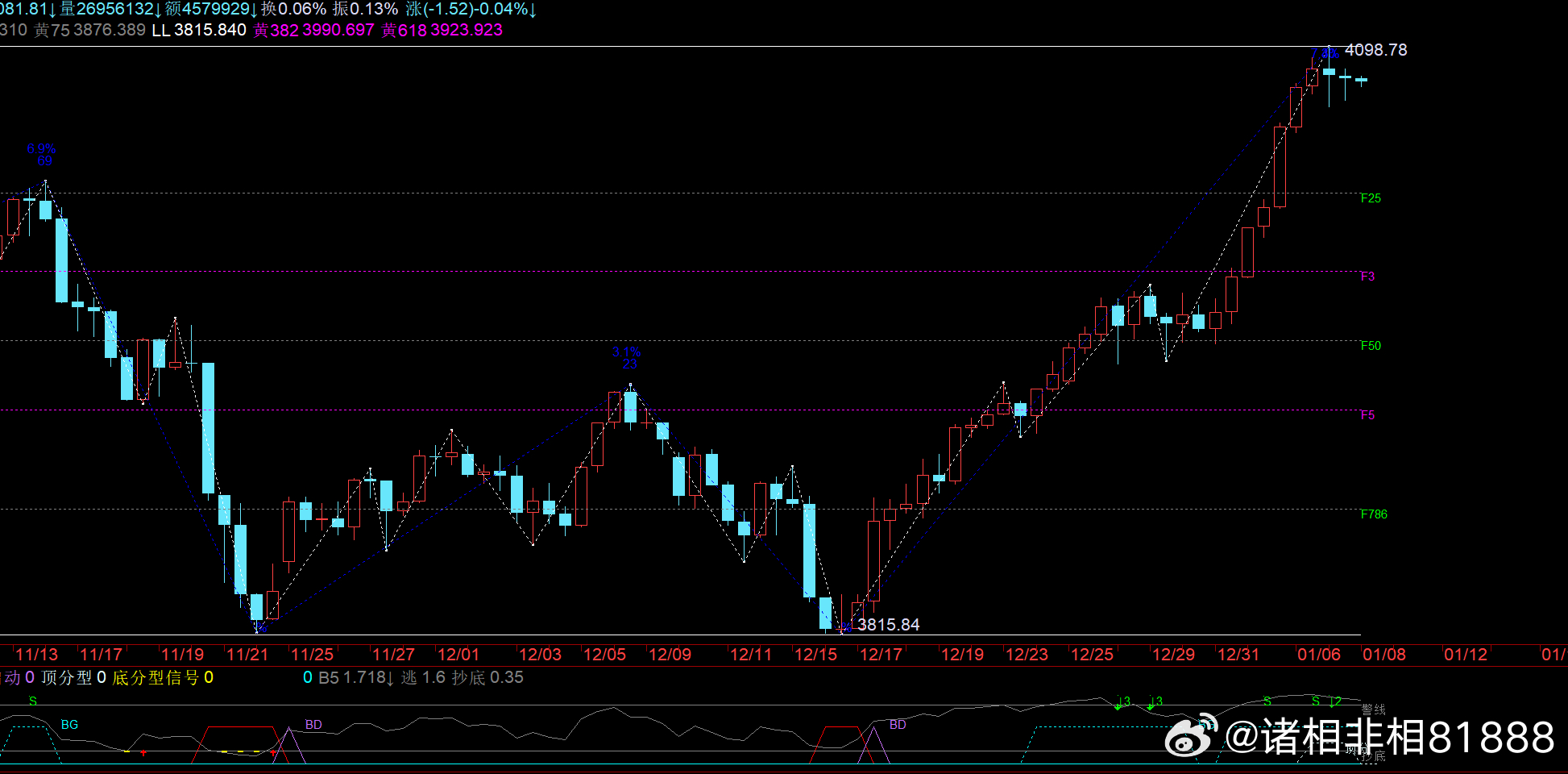Click the 3.1% peak annotation
The width and height of the screenshot is (1568, 774).
[626, 352]
